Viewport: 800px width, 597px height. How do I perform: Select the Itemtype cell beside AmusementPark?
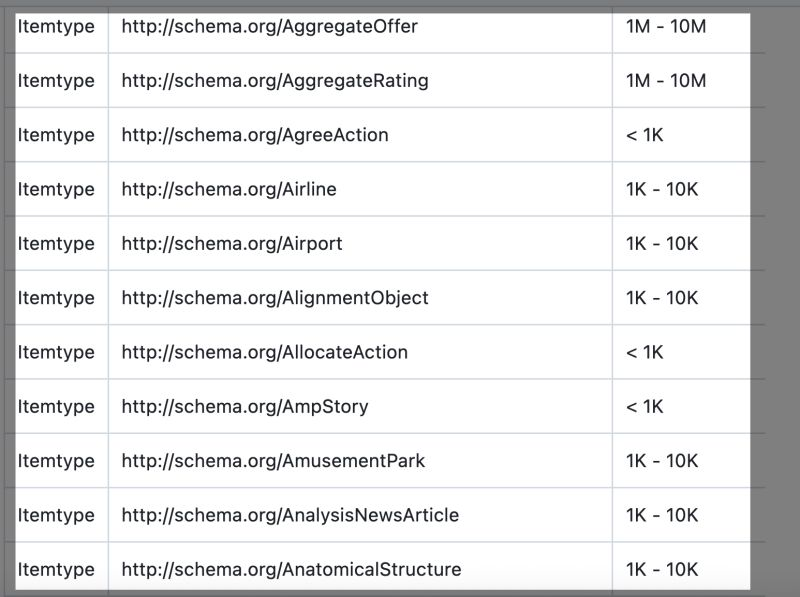pyautogui.click(x=56, y=461)
